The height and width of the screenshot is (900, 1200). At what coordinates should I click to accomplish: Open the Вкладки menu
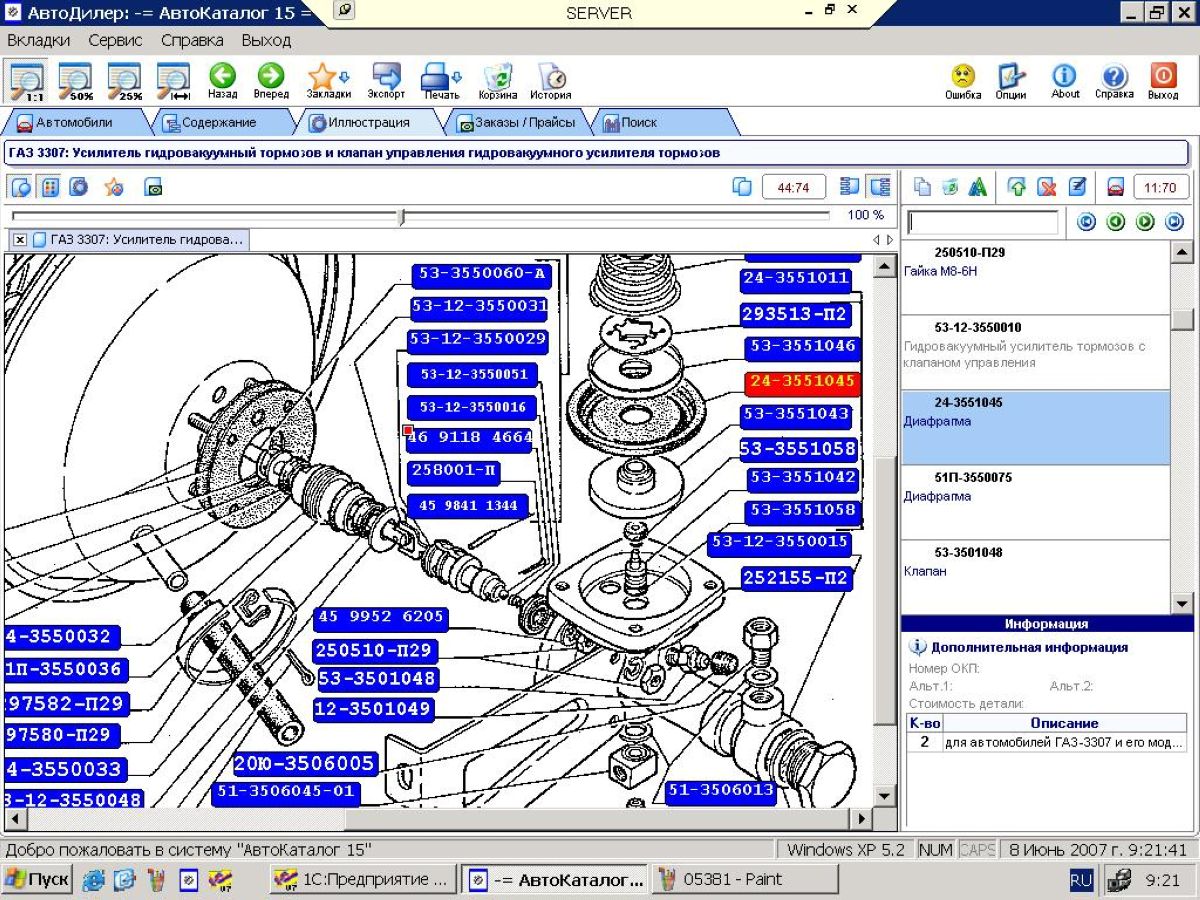coord(39,40)
